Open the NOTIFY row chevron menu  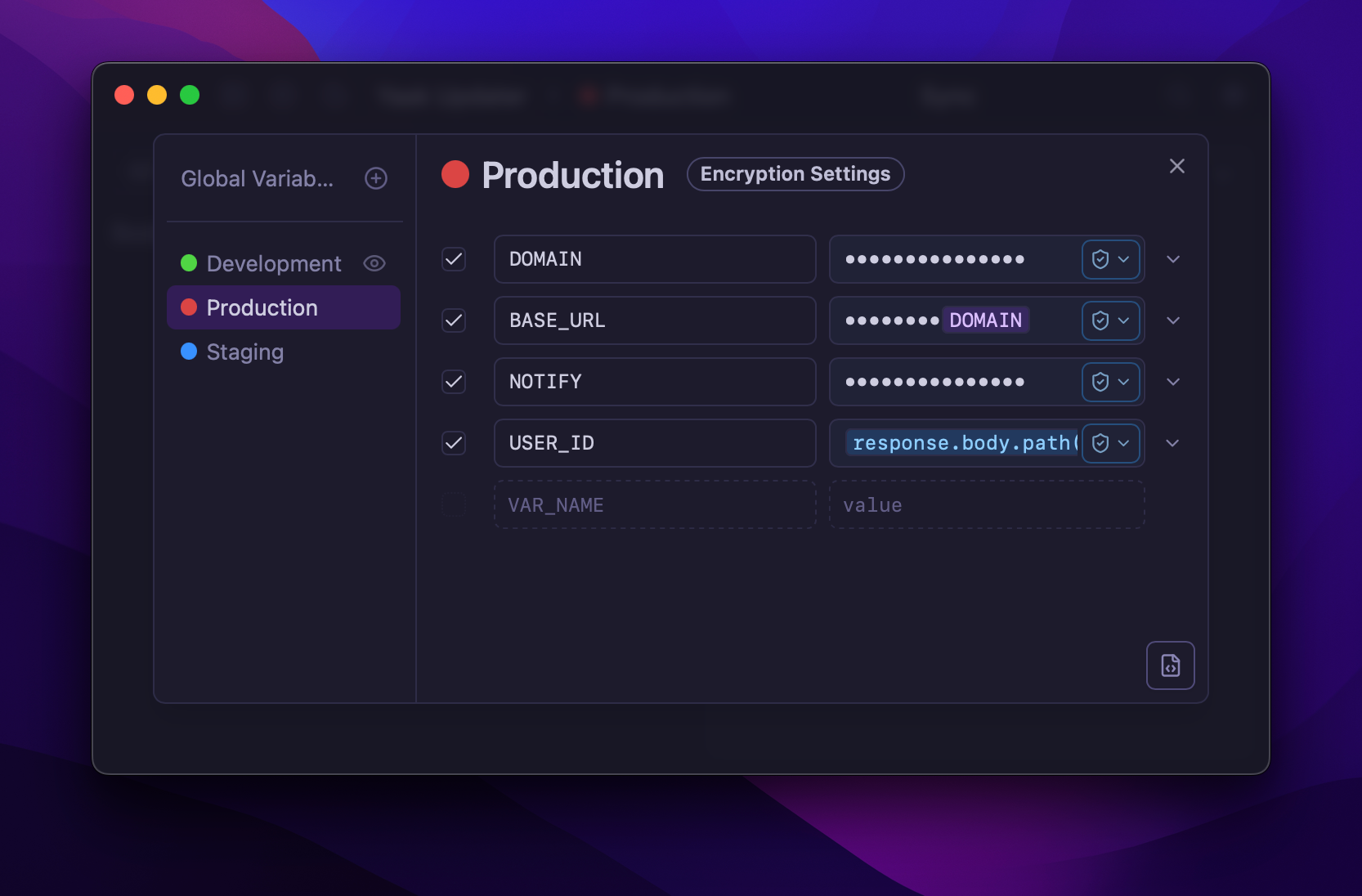tap(1173, 382)
